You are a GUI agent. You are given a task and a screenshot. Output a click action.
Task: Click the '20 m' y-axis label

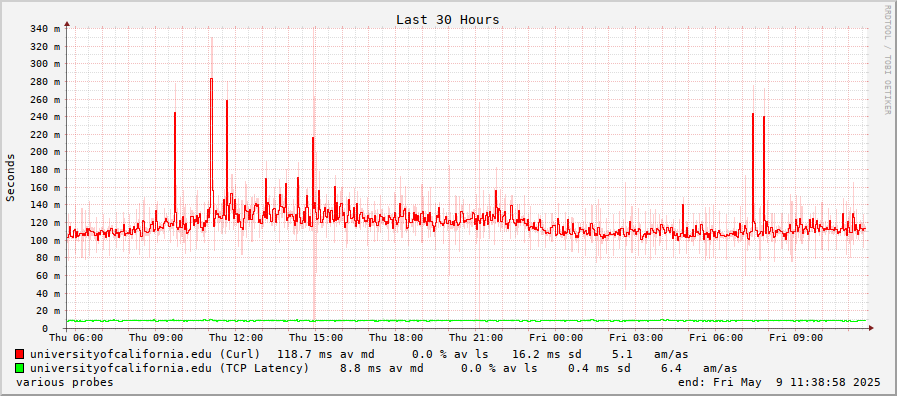(48, 311)
